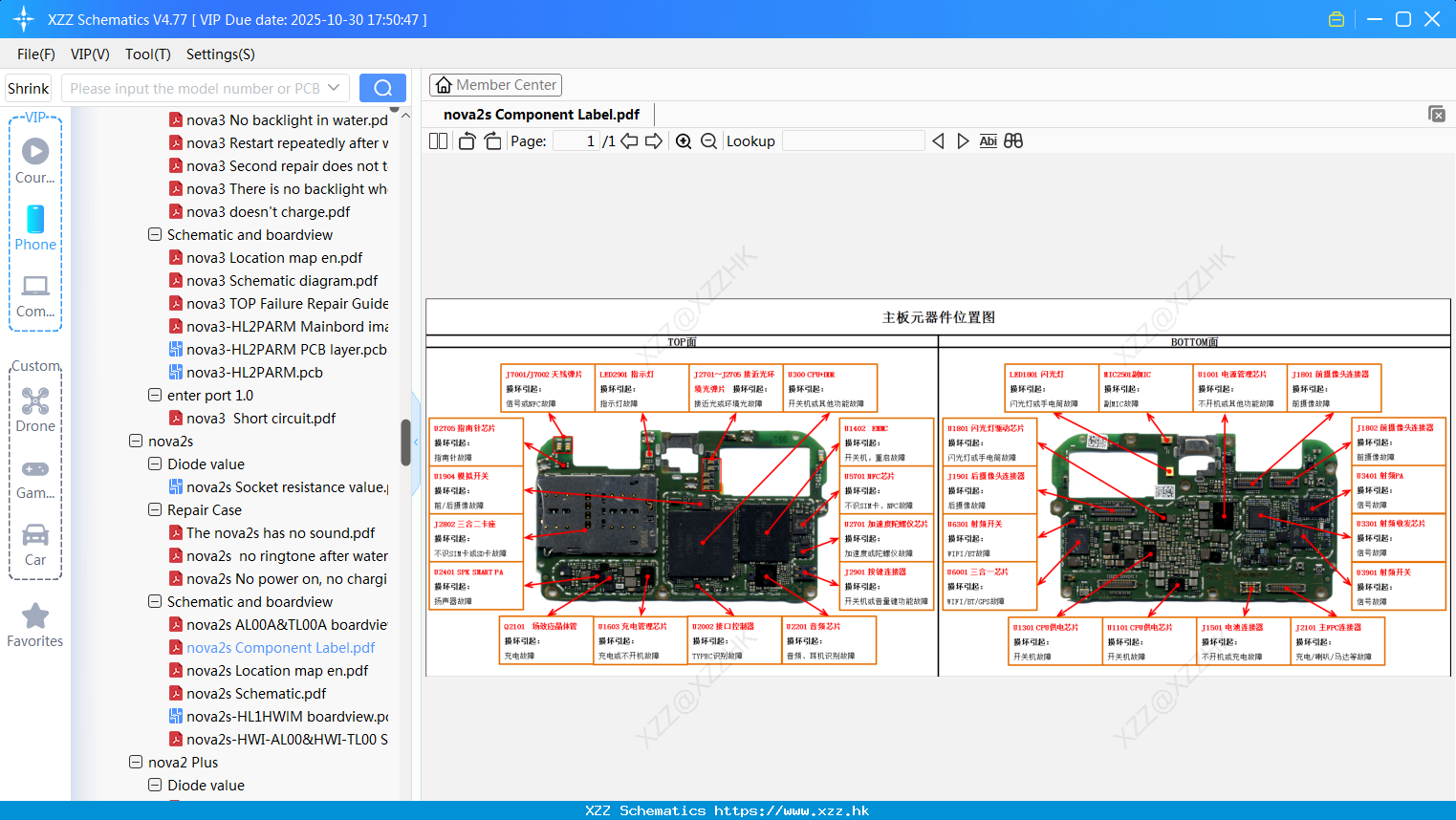Rotate the page clockwise
1456x820 pixels.
tap(492, 141)
